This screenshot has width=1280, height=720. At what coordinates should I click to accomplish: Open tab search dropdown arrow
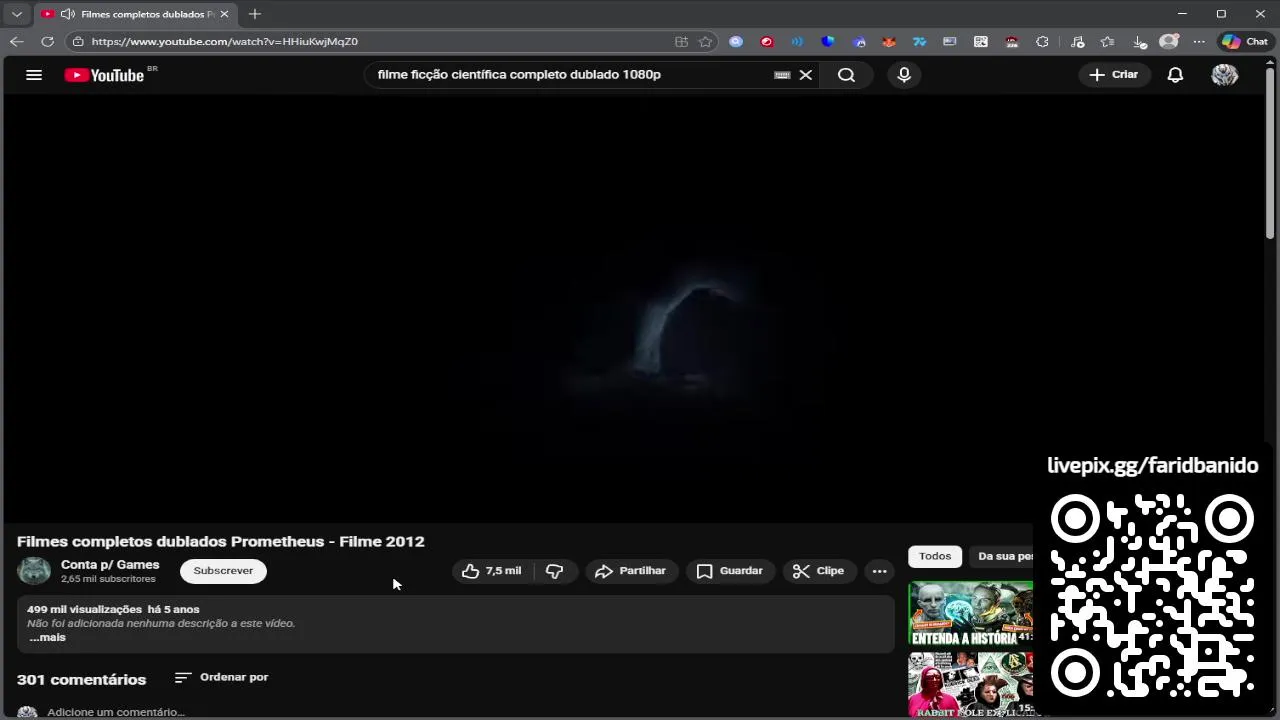pos(17,14)
